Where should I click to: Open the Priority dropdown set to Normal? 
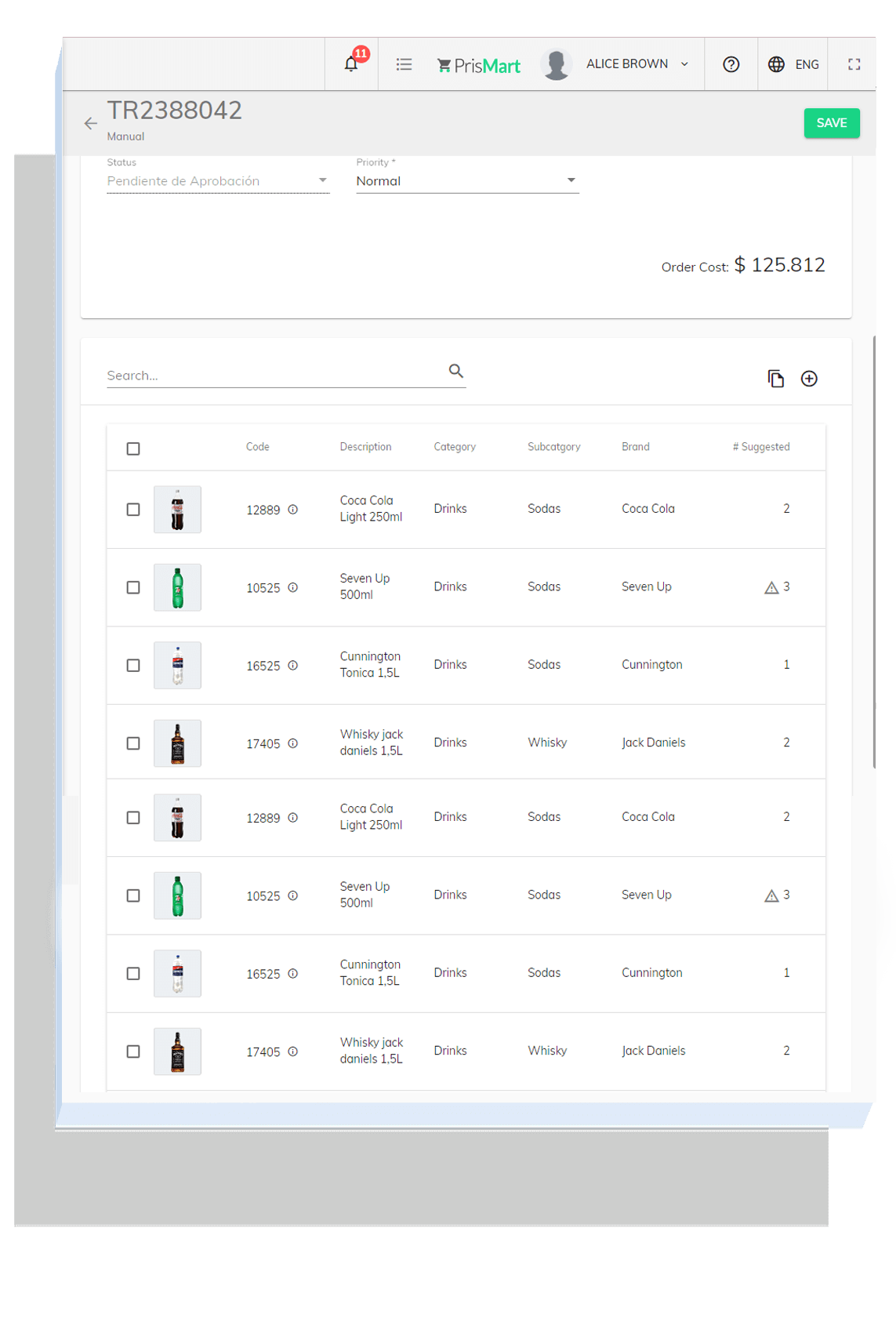click(x=467, y=181)
